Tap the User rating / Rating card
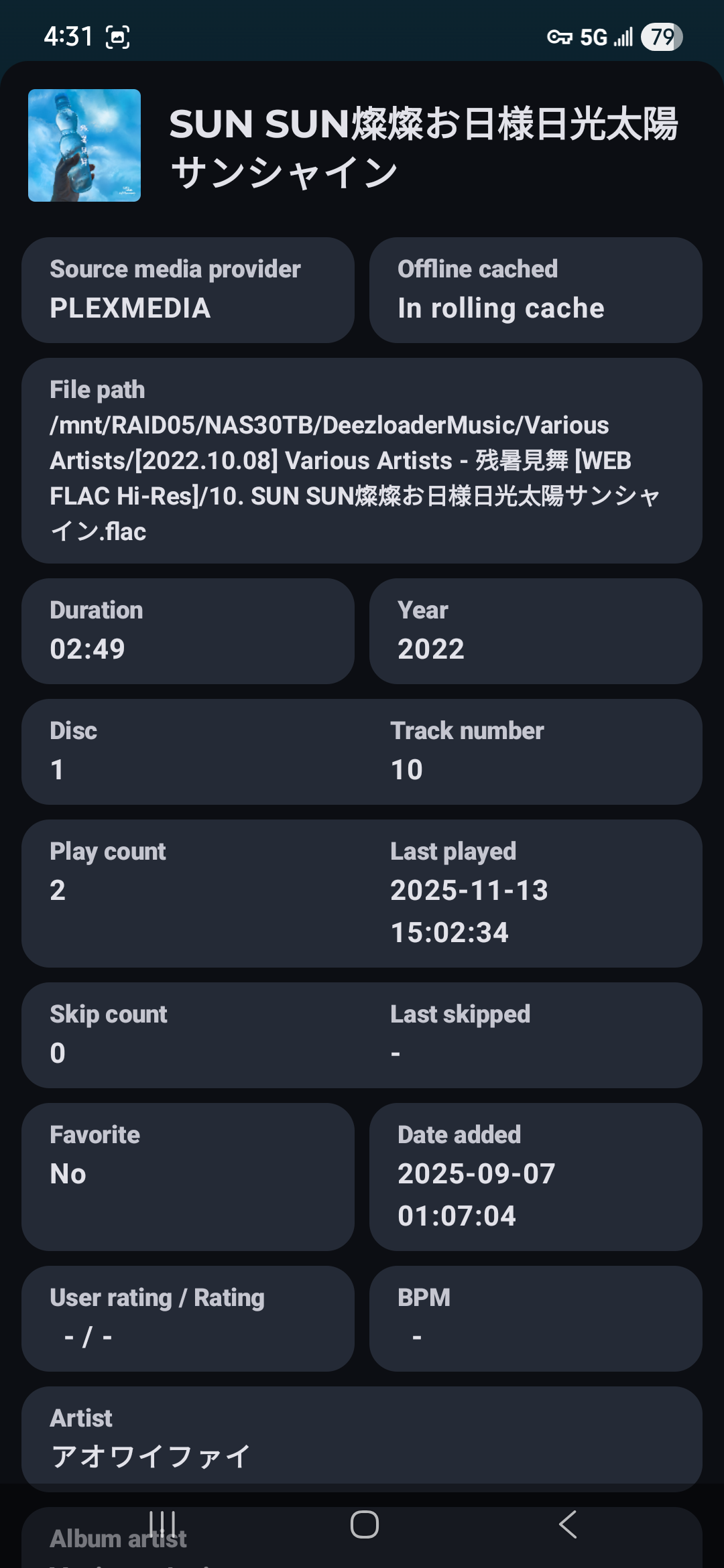 click(x=188, y=1318)
